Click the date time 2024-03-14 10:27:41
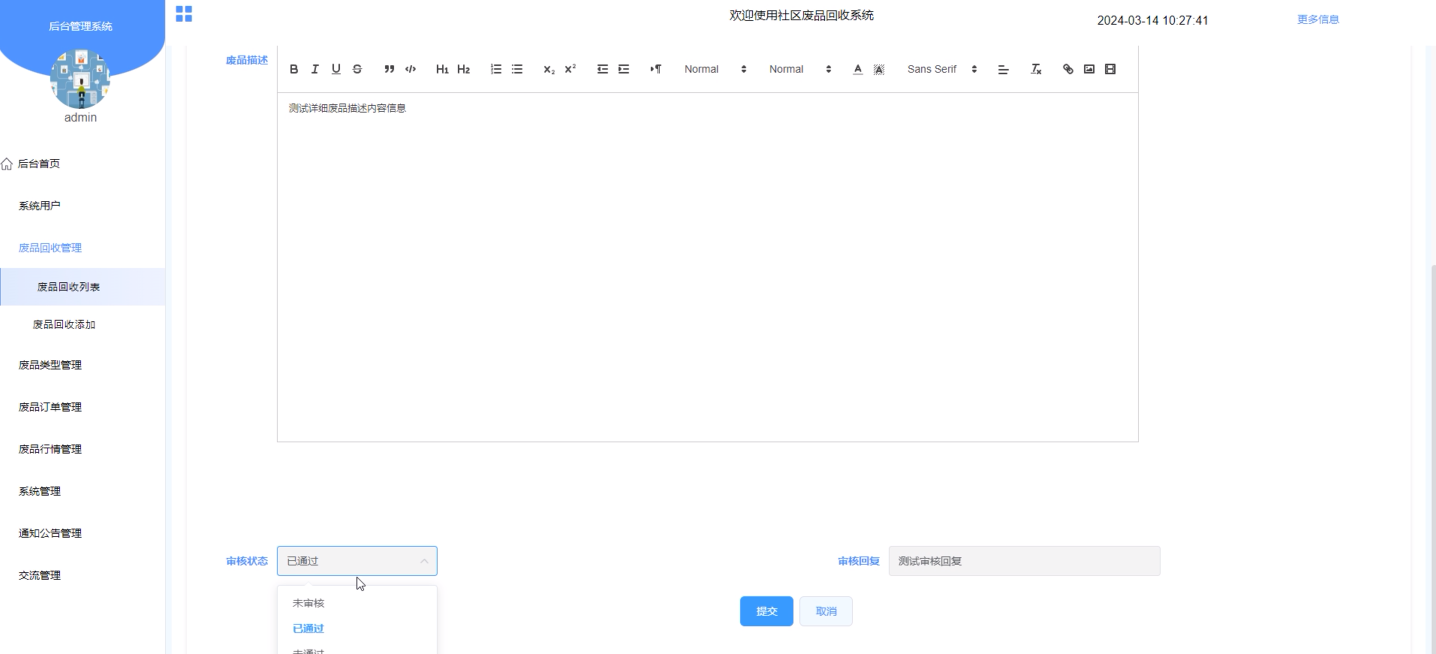The image size is (1436, 654). (x=1152, y=20)
